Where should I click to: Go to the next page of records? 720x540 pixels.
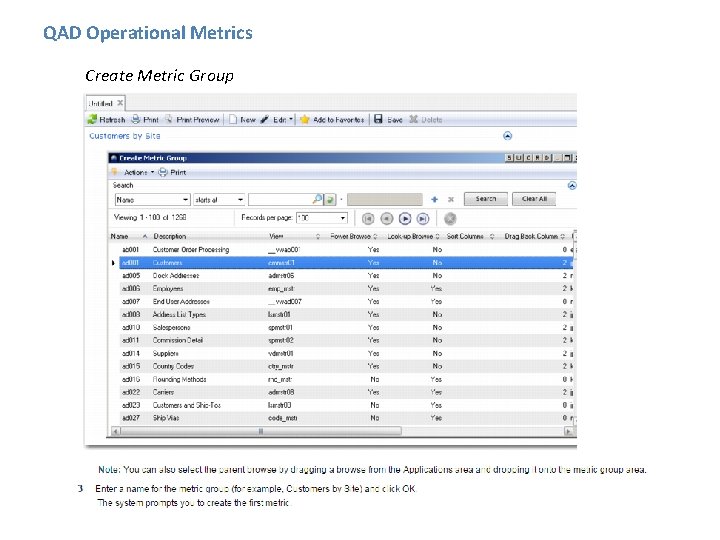click(405, 219)
